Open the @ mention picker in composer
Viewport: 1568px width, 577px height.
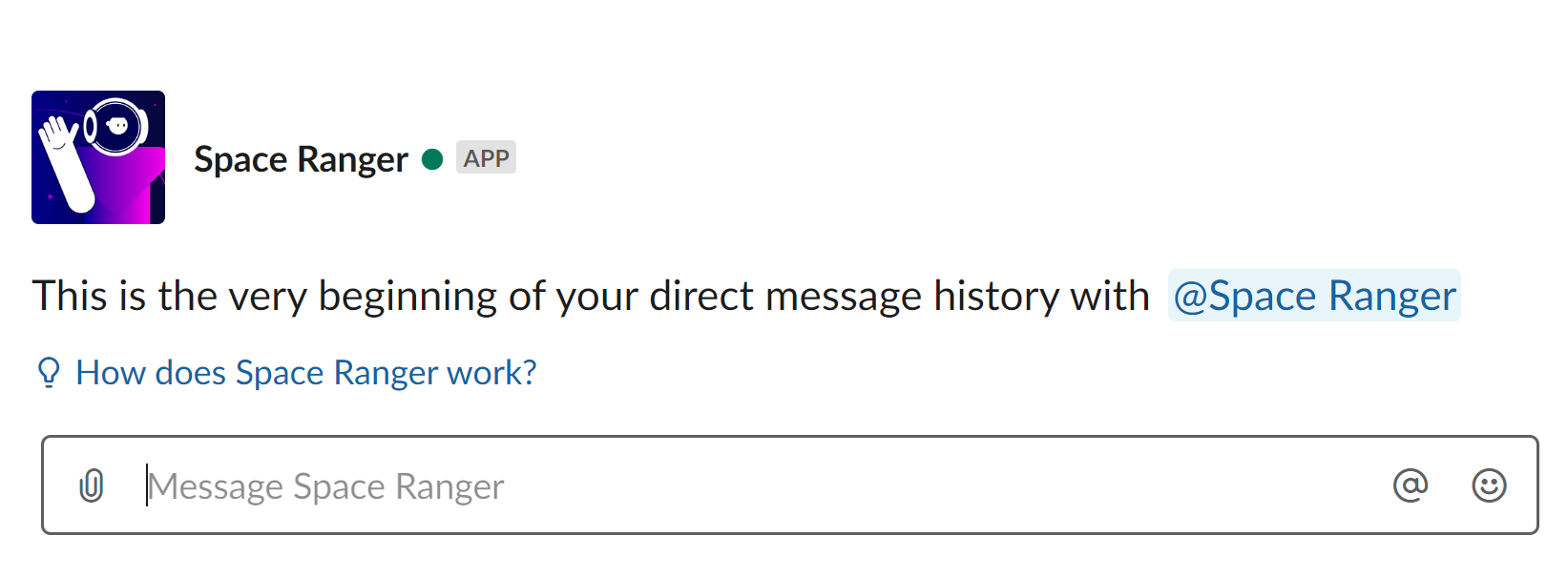tap(1411, 485)
